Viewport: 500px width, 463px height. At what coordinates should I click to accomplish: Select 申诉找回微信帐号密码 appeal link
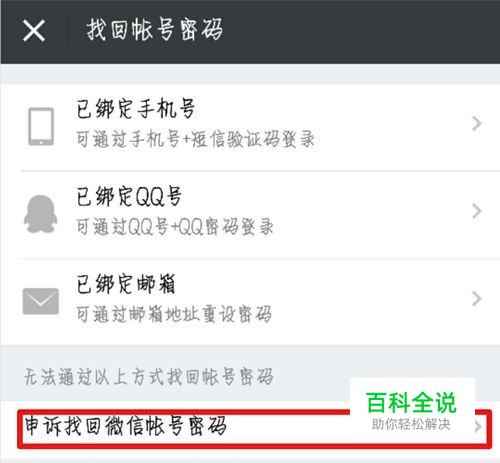126,426
